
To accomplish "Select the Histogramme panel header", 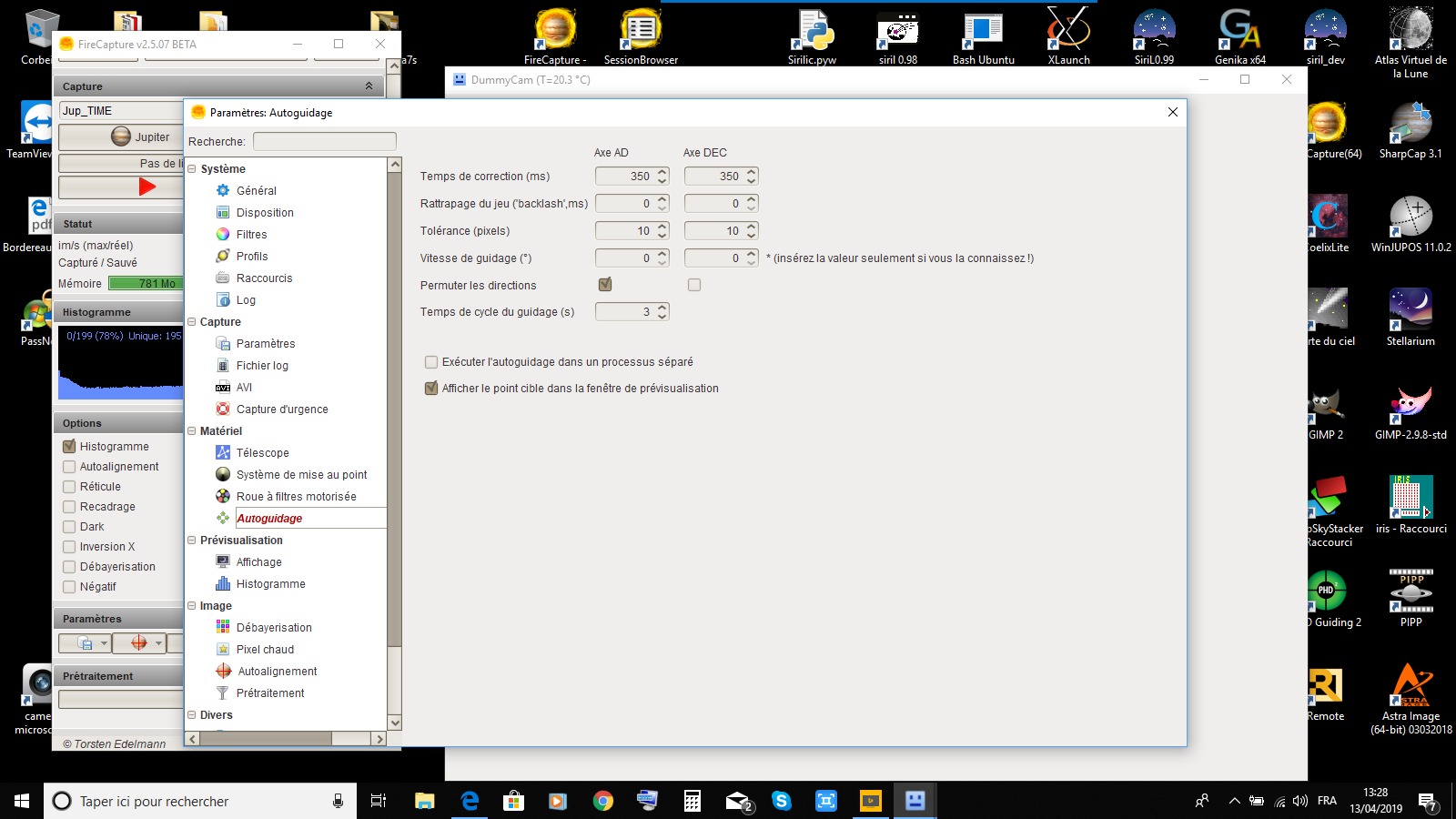I will 118,312.
